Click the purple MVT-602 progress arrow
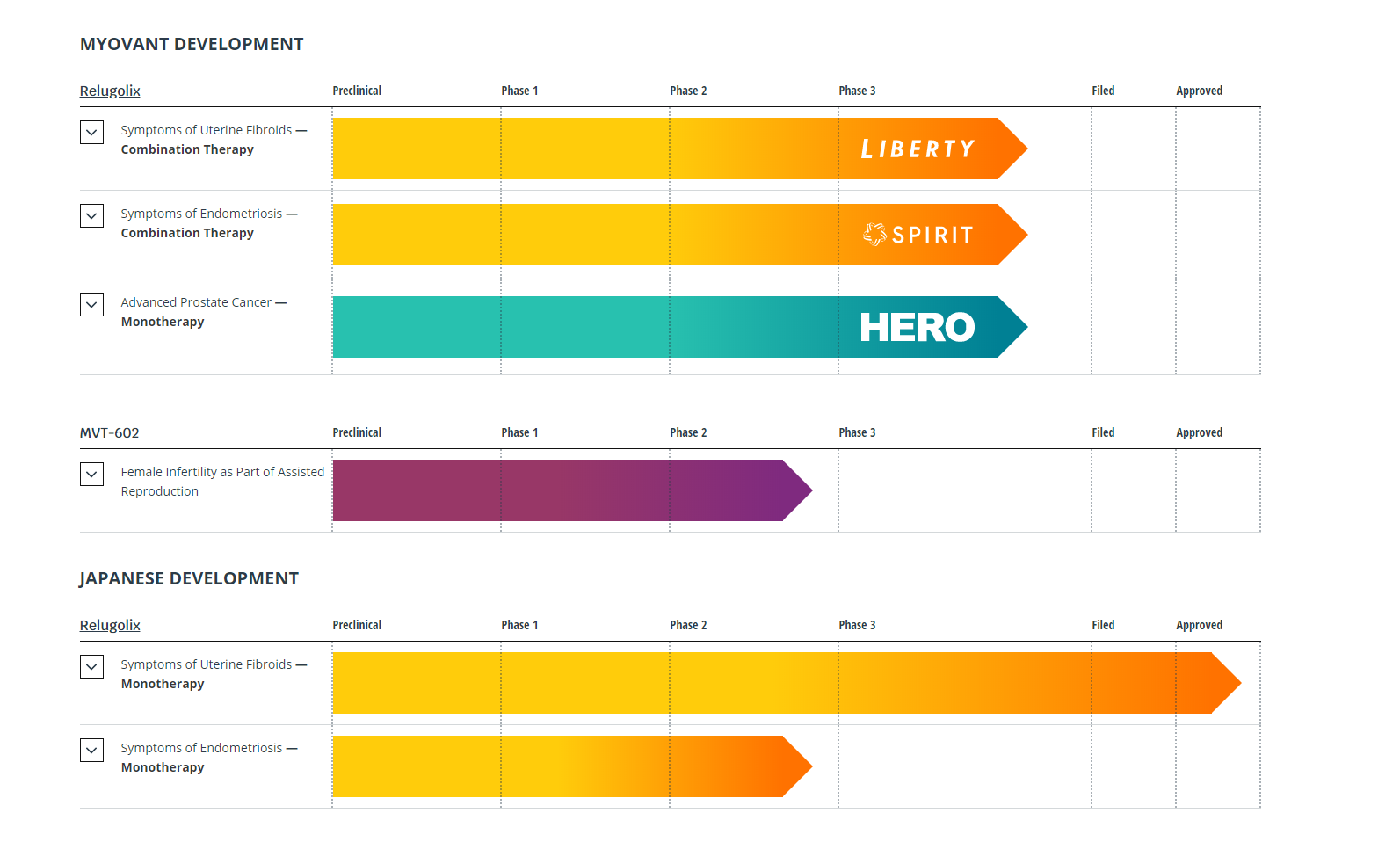 pos(572,490)
